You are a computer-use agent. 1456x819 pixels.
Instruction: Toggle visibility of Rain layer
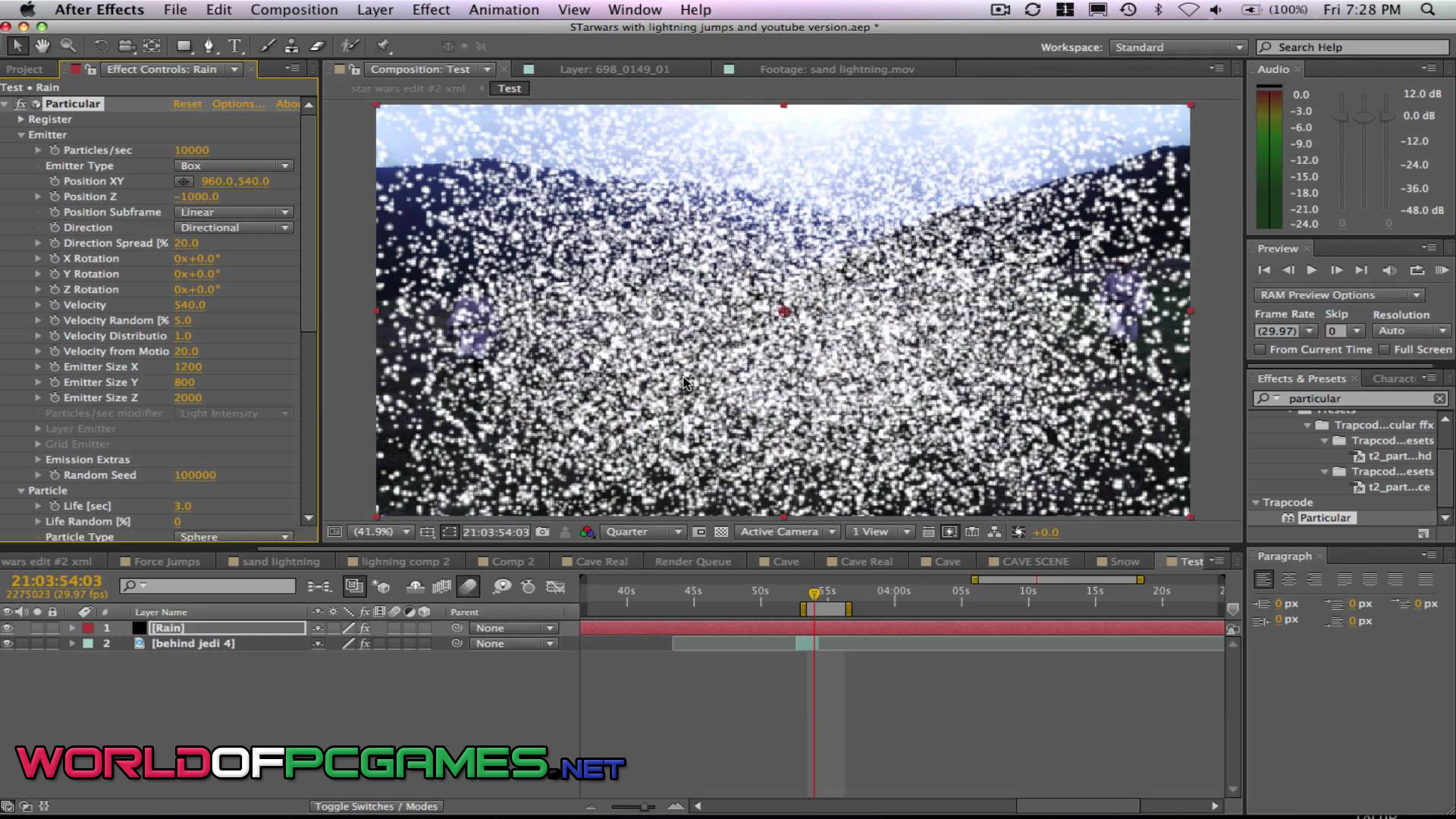coord(7,627)
